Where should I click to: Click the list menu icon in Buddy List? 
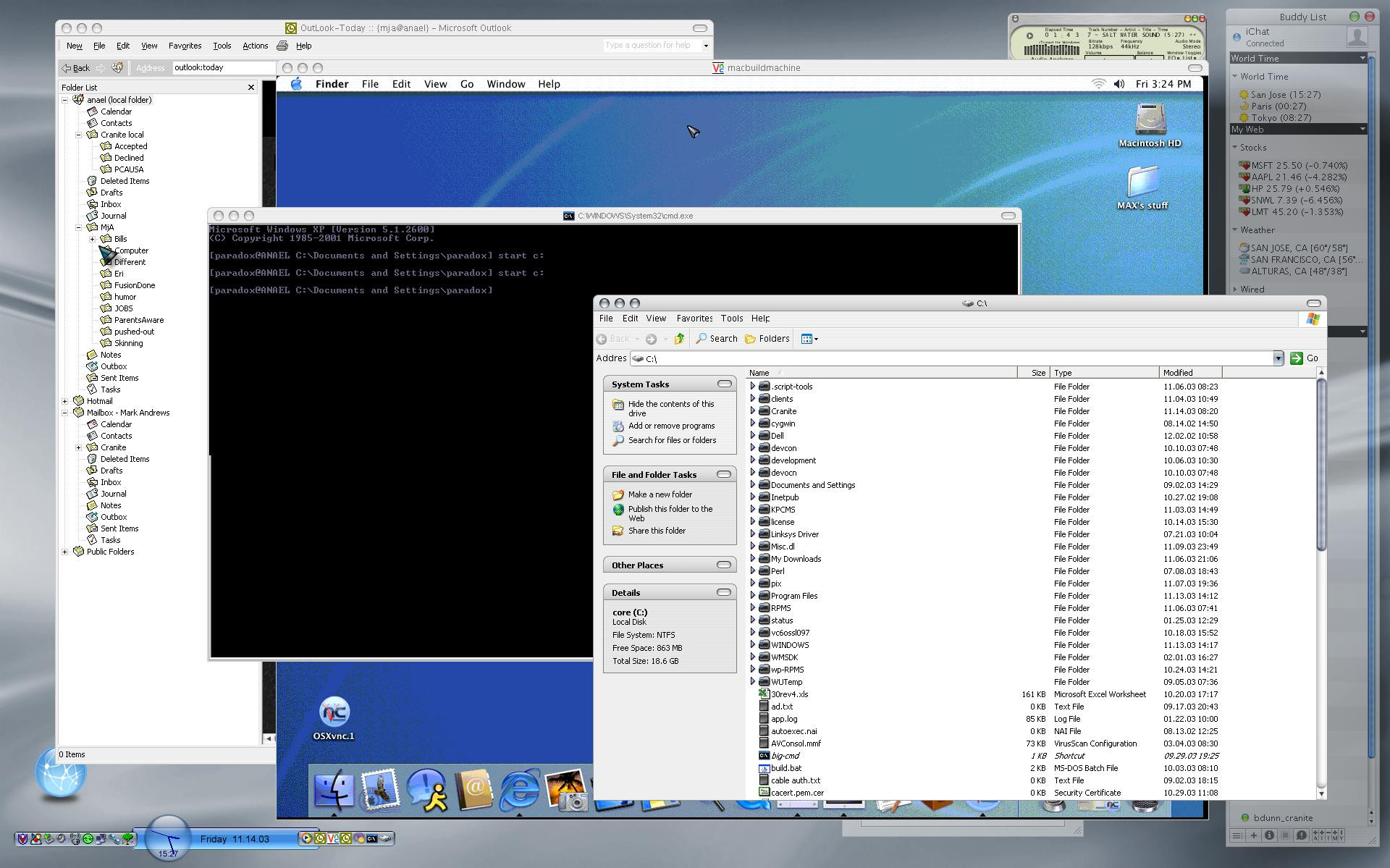point(1237,835)
